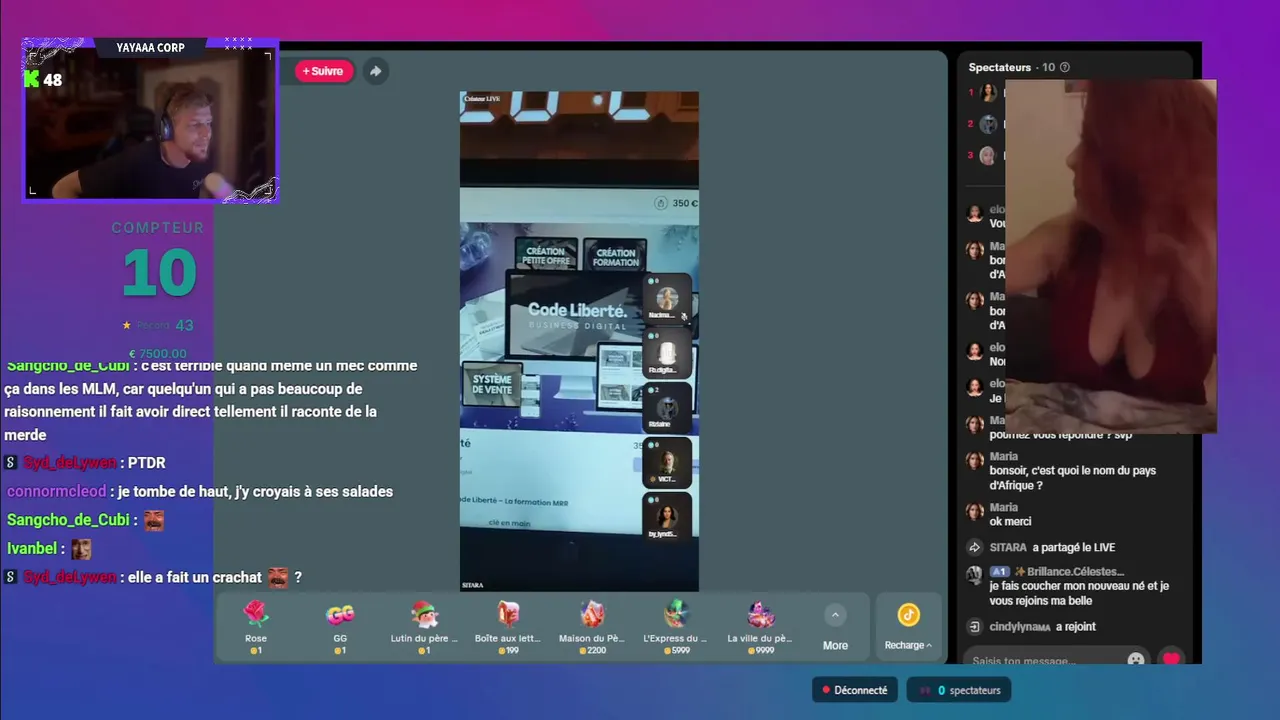This screenshot has height=720, width=1280.
Task: Click the rank 1 spectator avatar
Action: (988, 93)
